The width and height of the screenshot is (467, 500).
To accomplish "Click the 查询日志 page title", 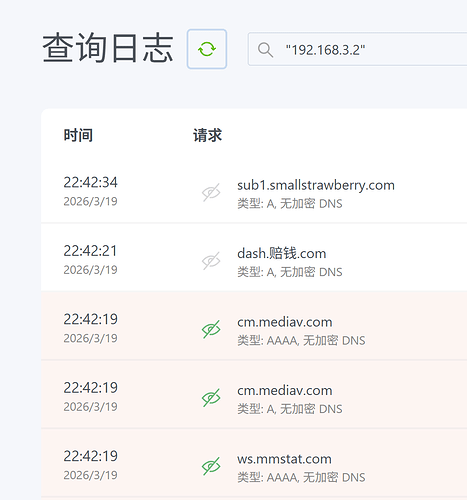I will pyautogui.click(x=108, y=48).
